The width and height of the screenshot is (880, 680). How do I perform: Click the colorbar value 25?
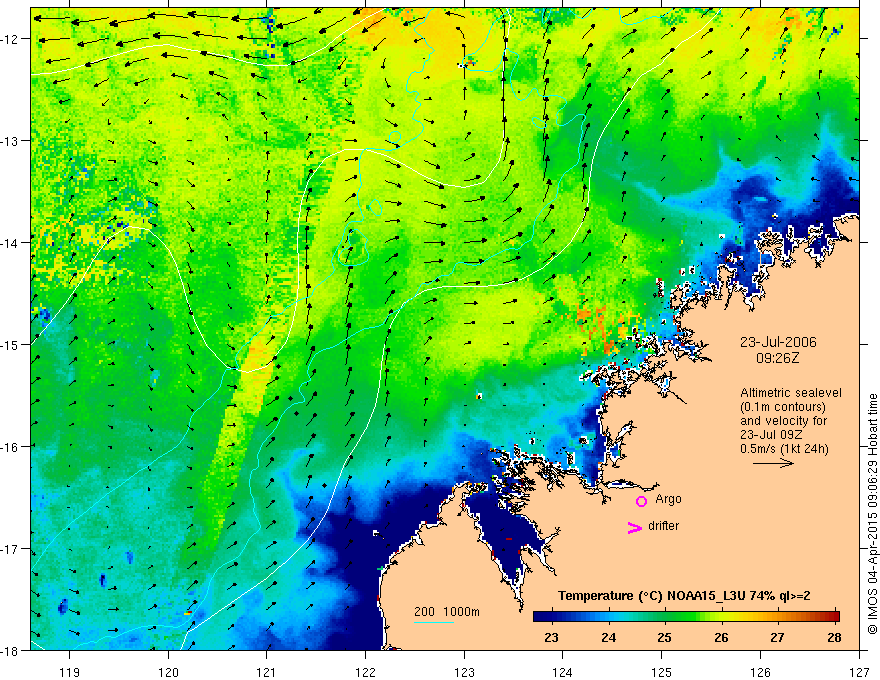click(664, 637)
